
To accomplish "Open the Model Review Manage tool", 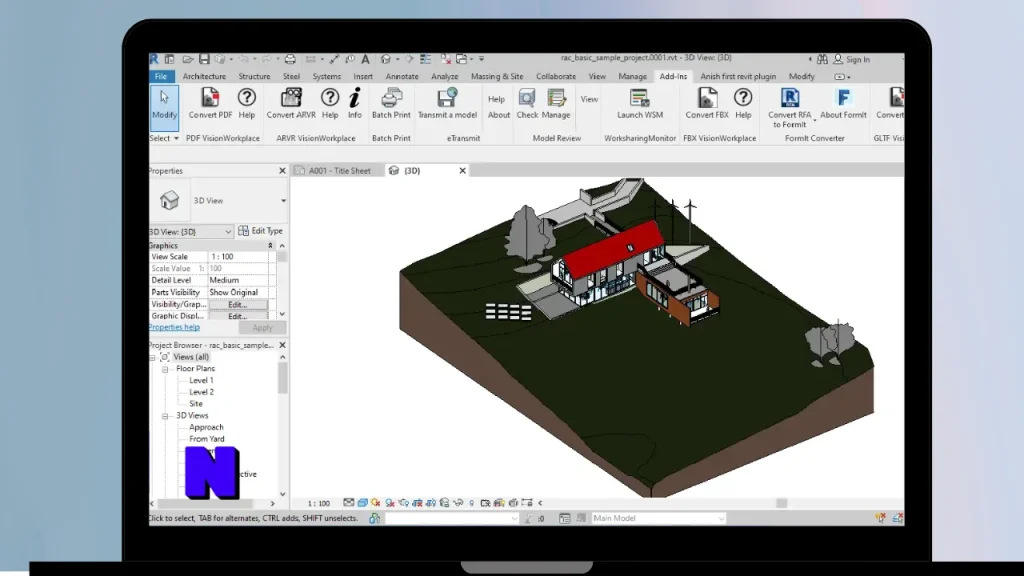I will click(x=556, y=104).
